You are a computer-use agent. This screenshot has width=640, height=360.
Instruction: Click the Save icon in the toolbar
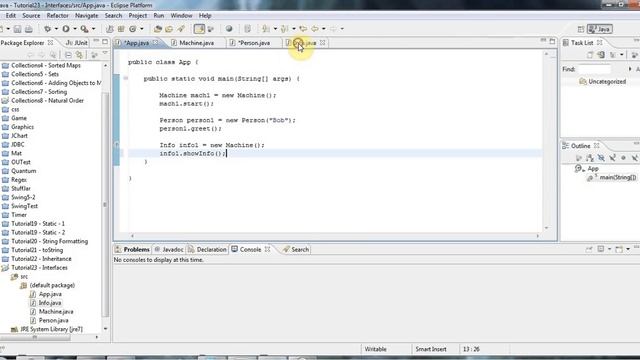pos(17,29)
